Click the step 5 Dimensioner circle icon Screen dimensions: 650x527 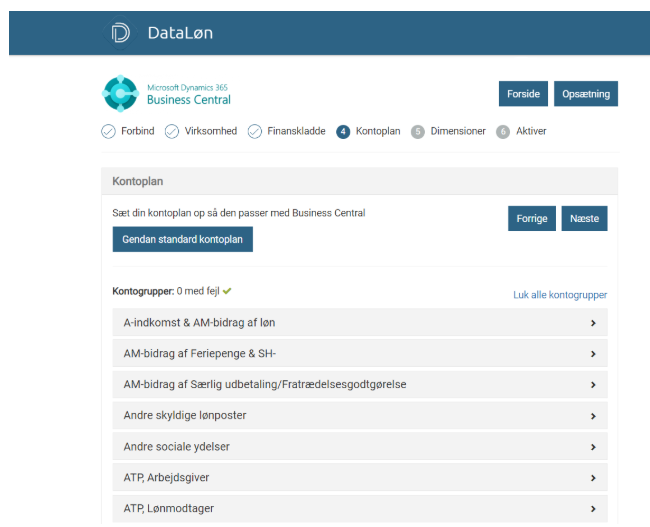[418, 131]
